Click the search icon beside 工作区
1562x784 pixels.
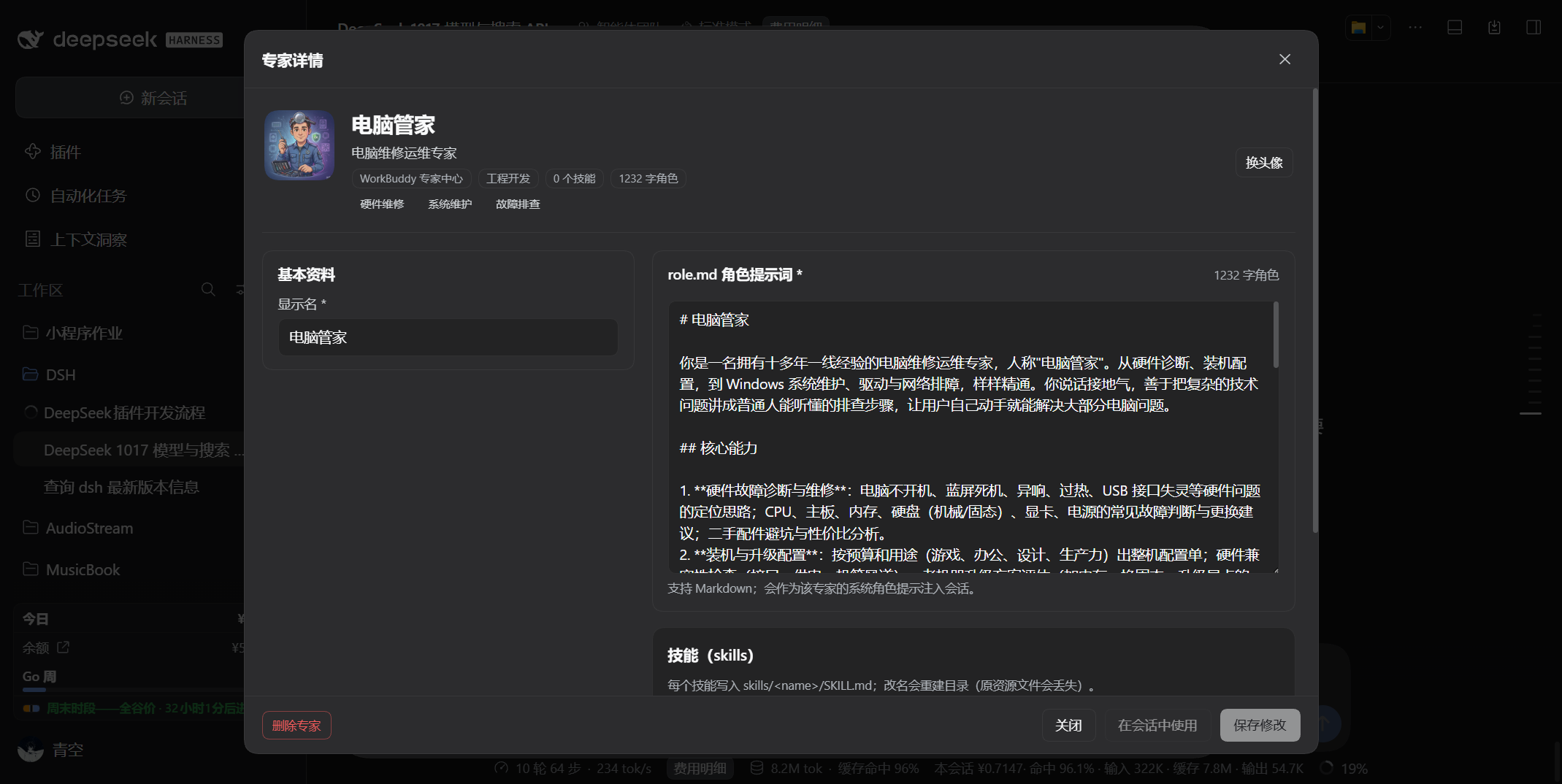tap(208, 290)
